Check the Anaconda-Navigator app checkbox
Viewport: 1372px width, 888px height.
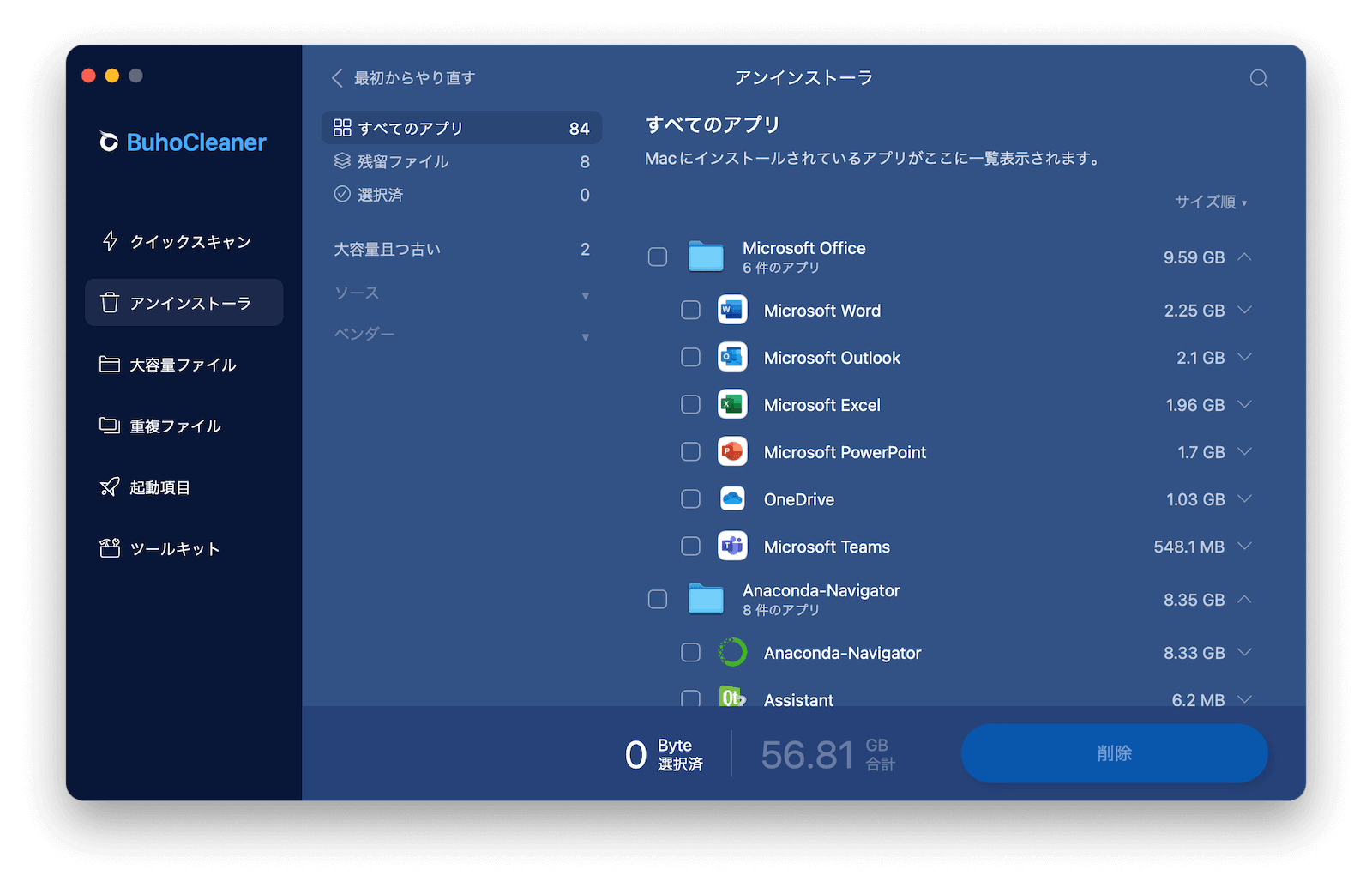point(690,652)
